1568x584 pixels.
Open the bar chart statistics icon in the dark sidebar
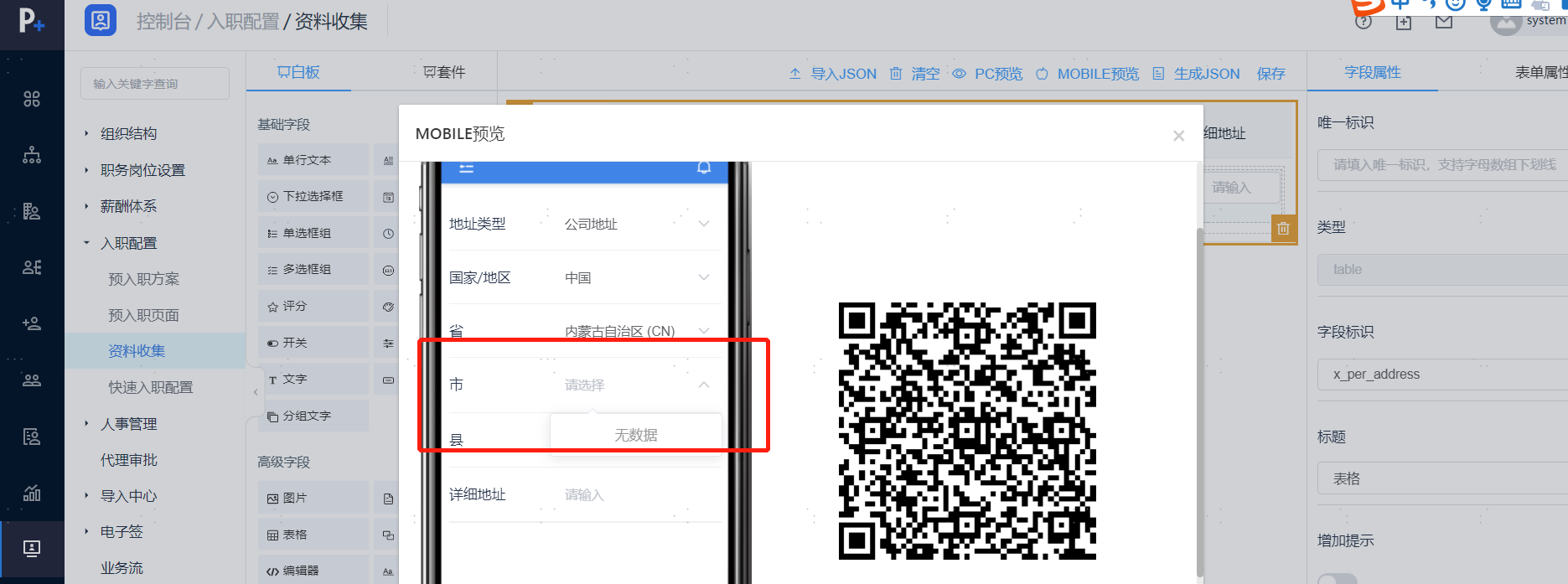pos(32,493)
